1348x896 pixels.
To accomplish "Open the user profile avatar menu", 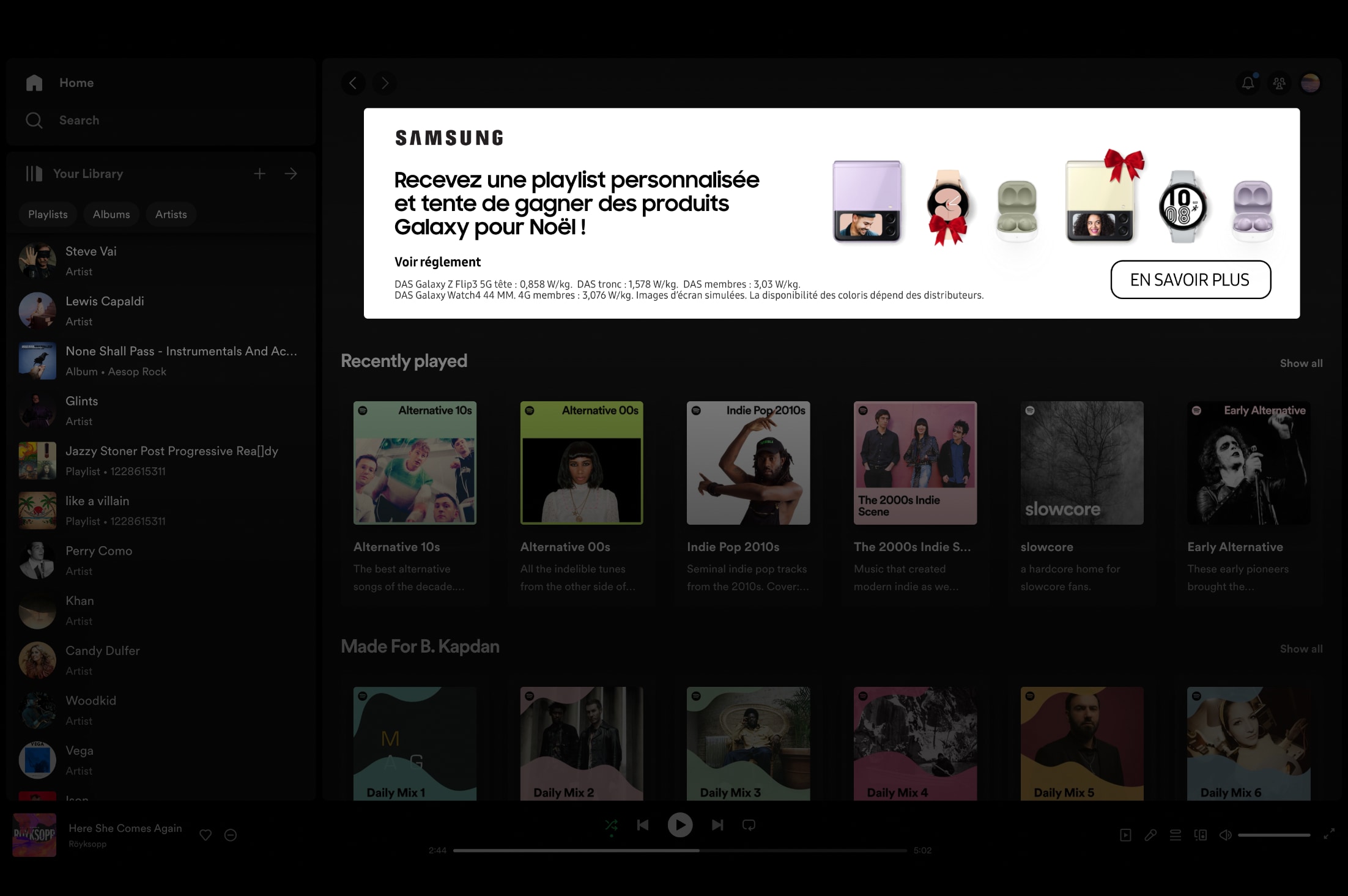I will pos(1310,83).
